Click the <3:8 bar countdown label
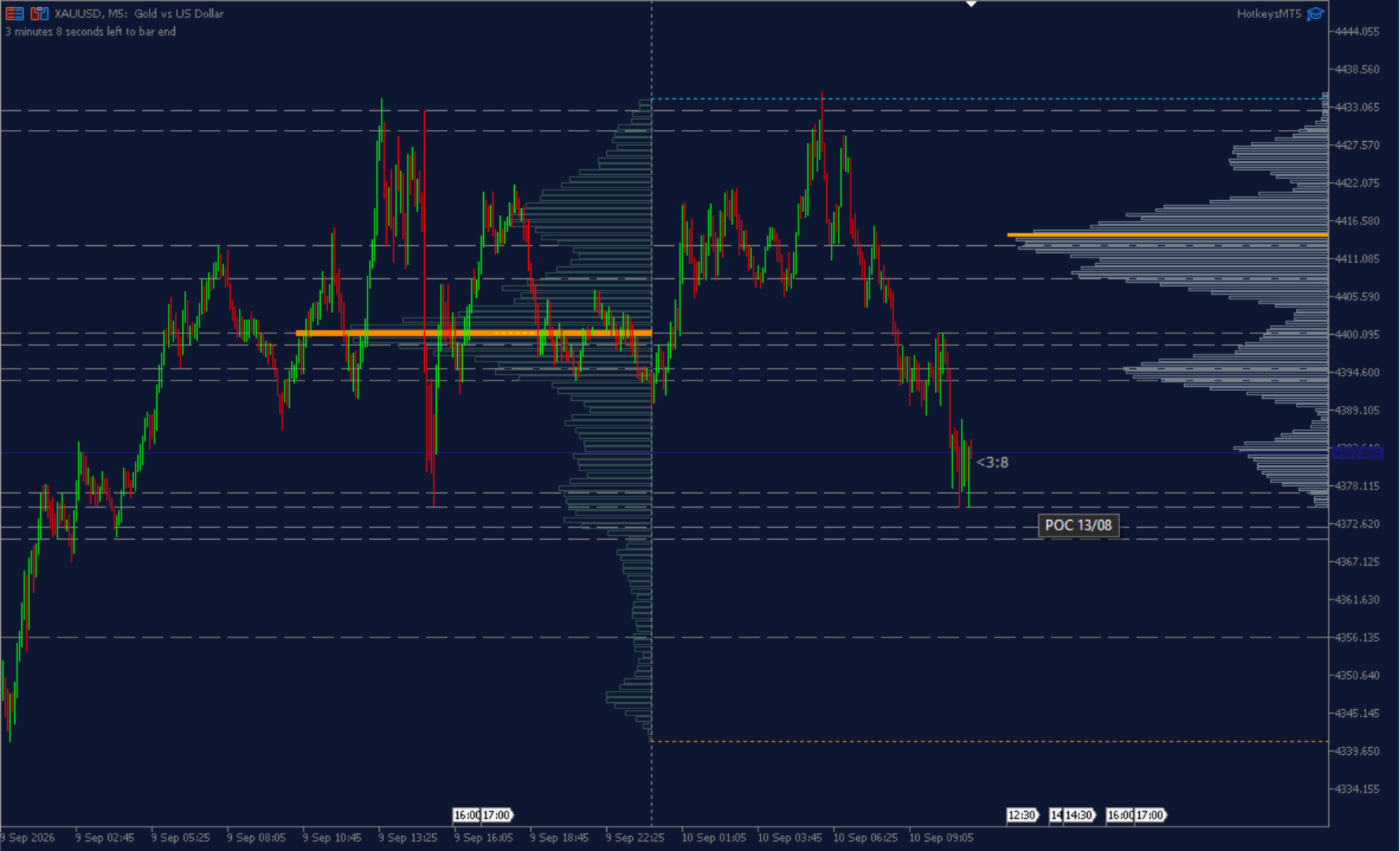 [992, 463]
